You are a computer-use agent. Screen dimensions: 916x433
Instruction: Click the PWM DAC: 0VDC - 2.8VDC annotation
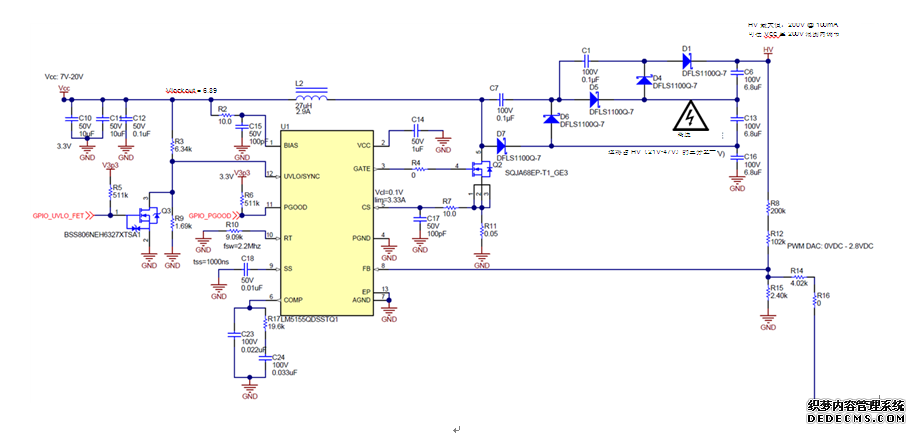coord(830,247)
